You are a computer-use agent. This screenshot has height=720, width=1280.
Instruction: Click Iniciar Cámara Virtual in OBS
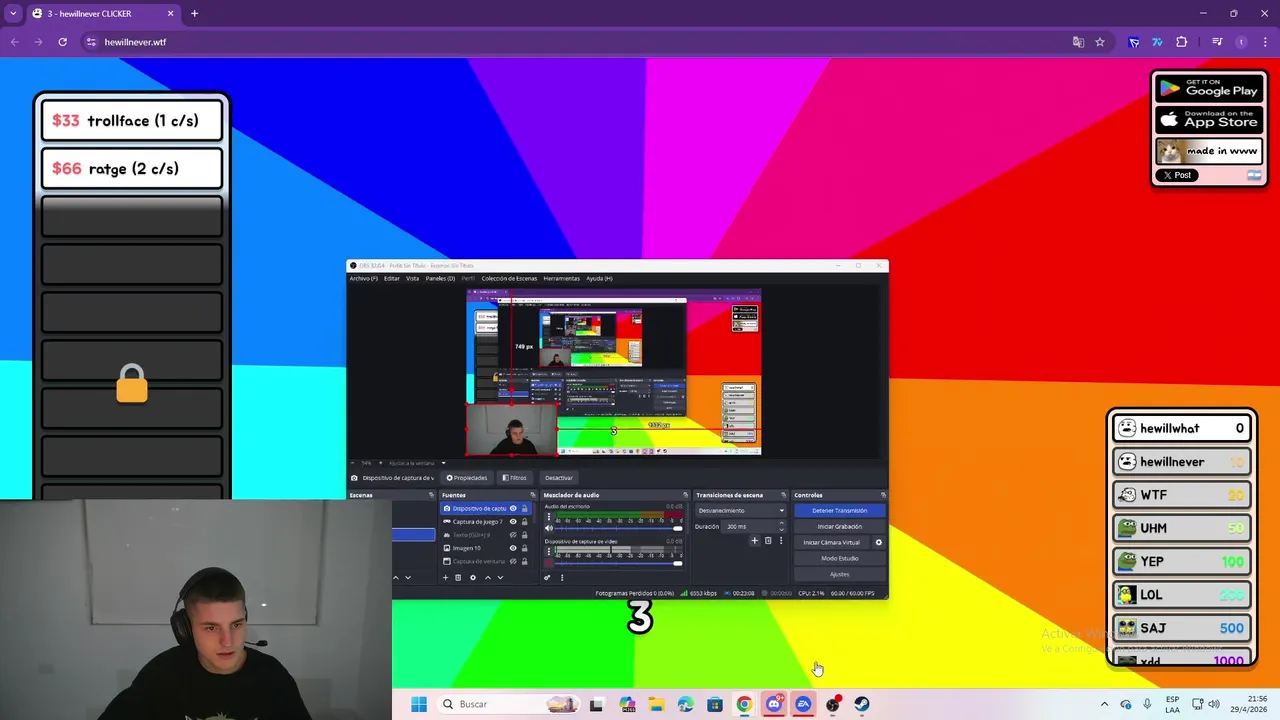click(832, 543)
